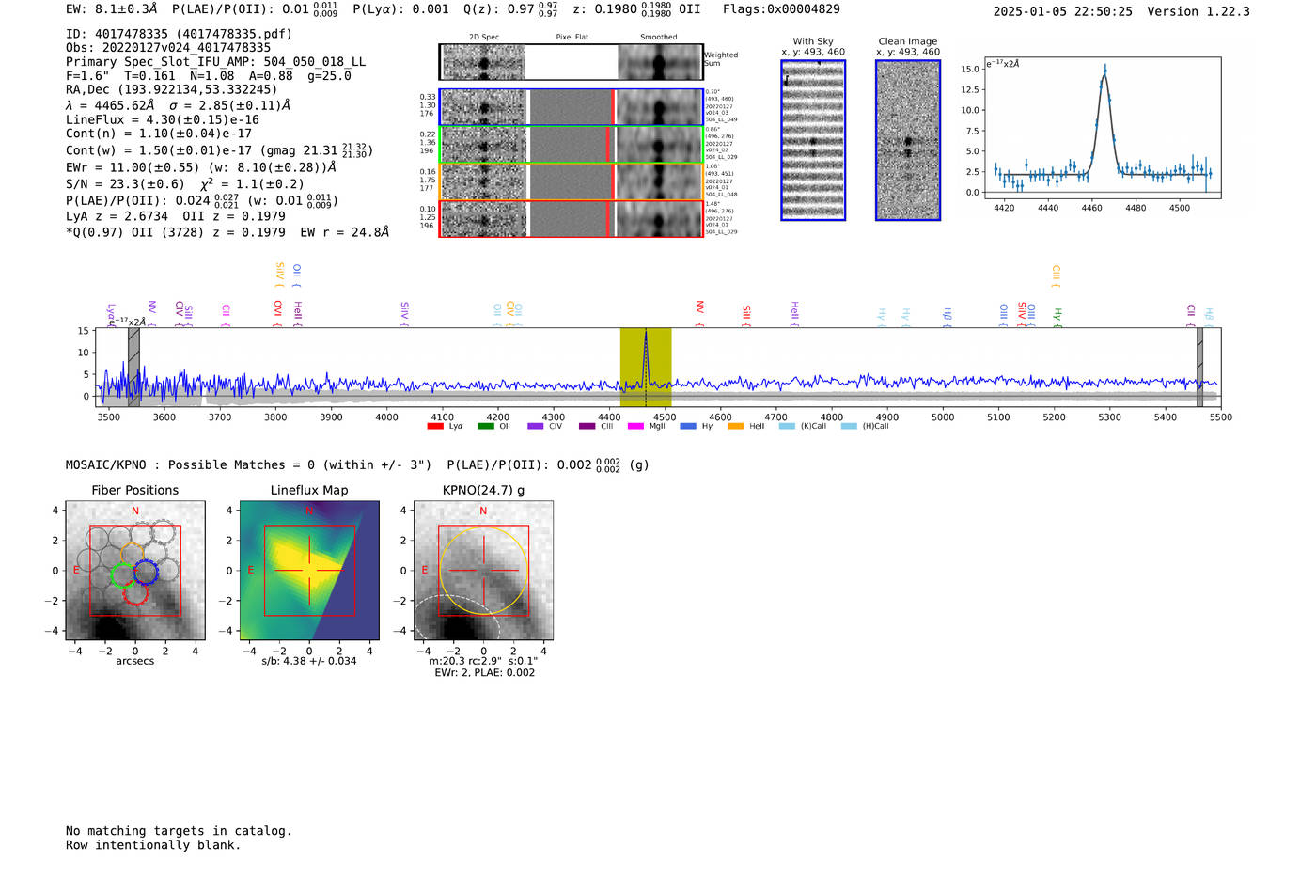Screen dimensions: 1316x896
Task: Click the '2025-01-05 22:50:25' timestamp
Action: click(x=1063, y=11)
